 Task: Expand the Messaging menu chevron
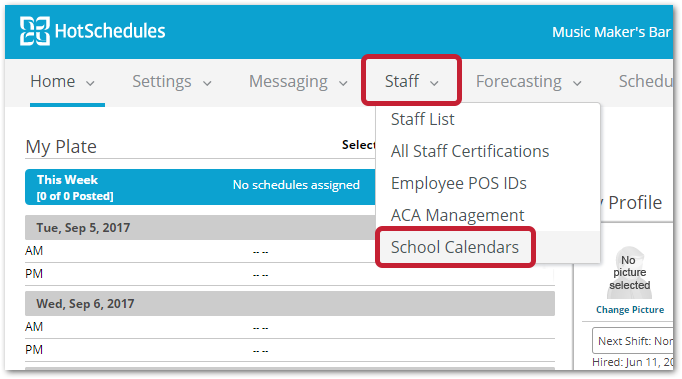[343, 83]
